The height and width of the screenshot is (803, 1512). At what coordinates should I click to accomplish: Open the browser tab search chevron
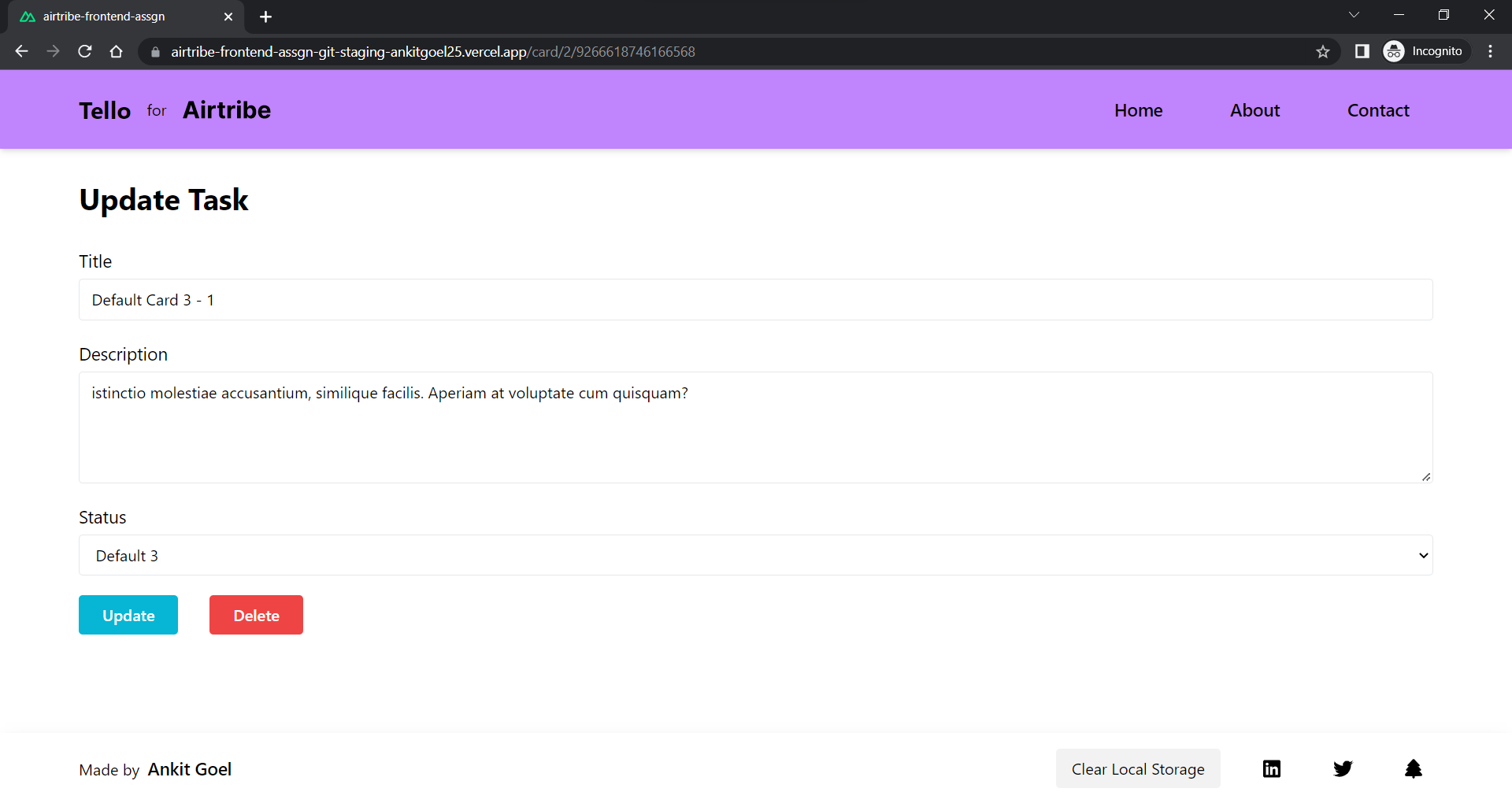click(x=1354, y=14)
